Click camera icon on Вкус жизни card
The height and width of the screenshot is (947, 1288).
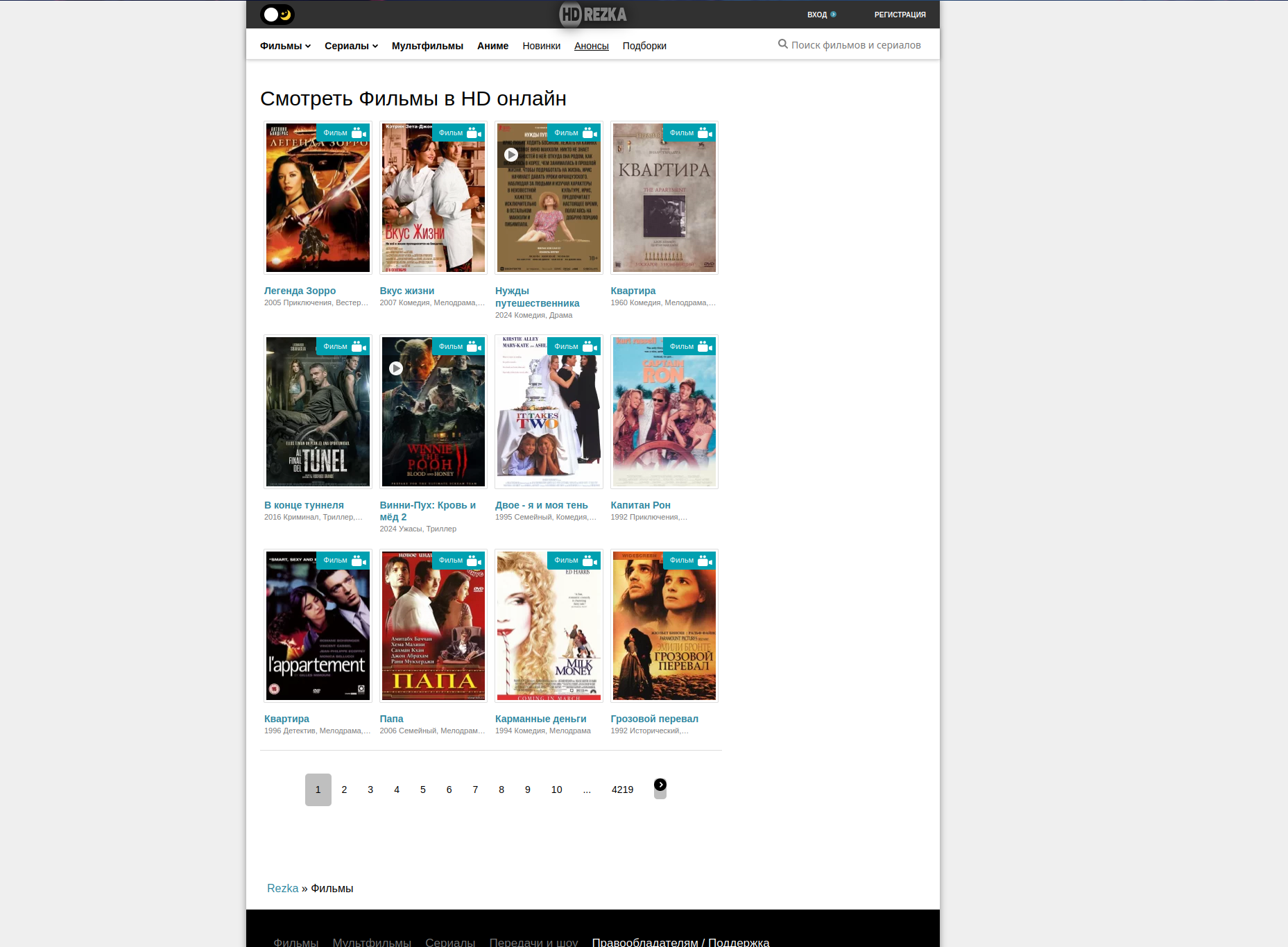pos(474,133)
